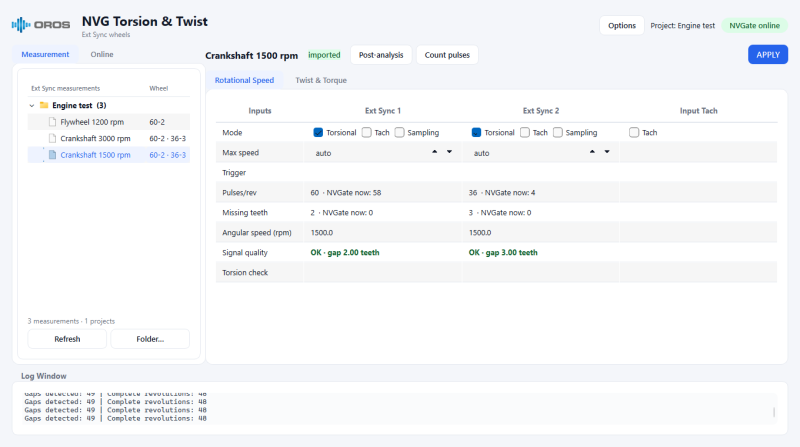Decrease Ext Sync 1 max speed
Image resolution: width=800 pixels, height=447 pixels.
pos(449,152)
